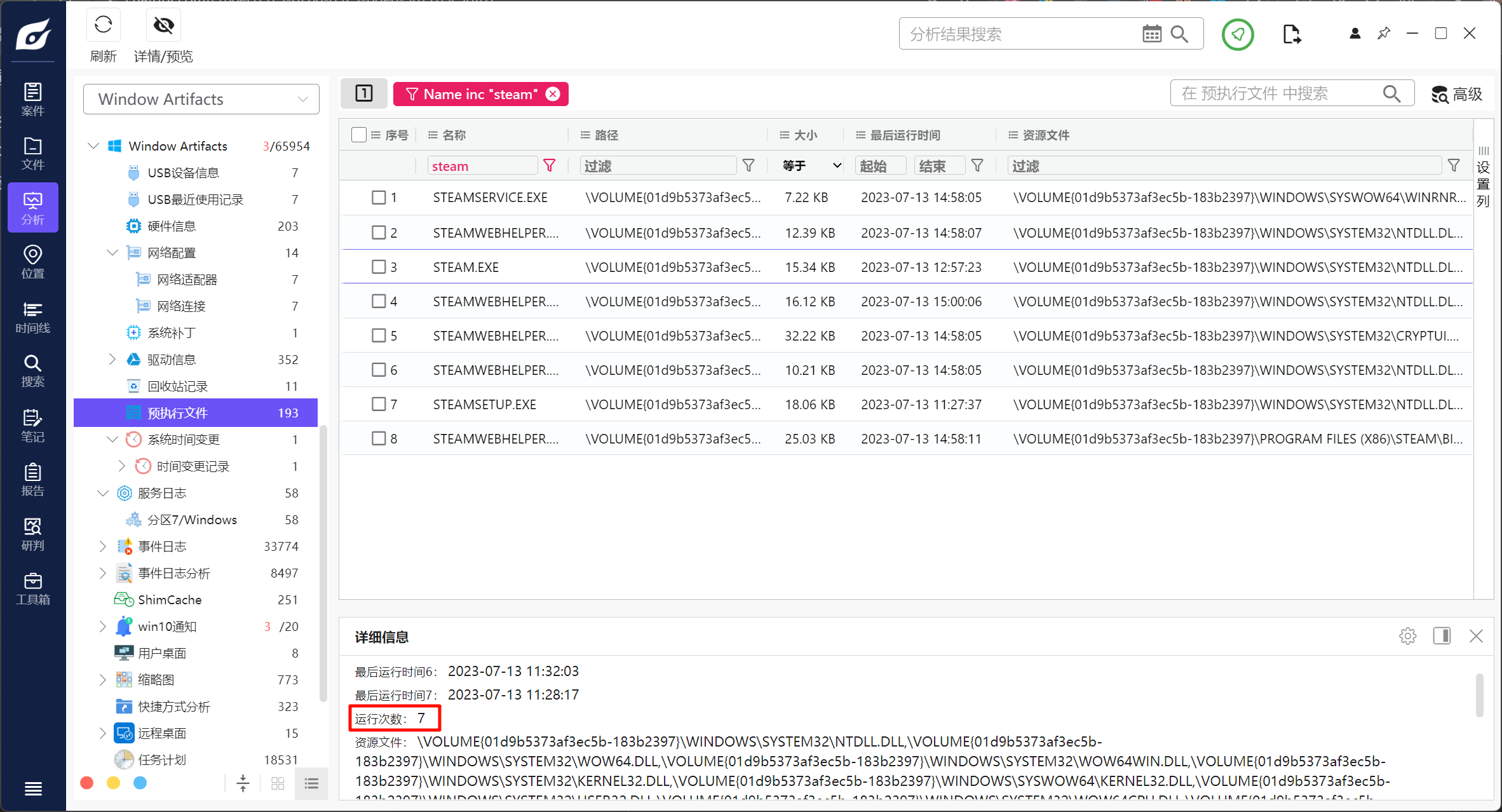Click the red color tag dot
Viewport: 1502px width, 812px height.
click(x=87, y=783)
